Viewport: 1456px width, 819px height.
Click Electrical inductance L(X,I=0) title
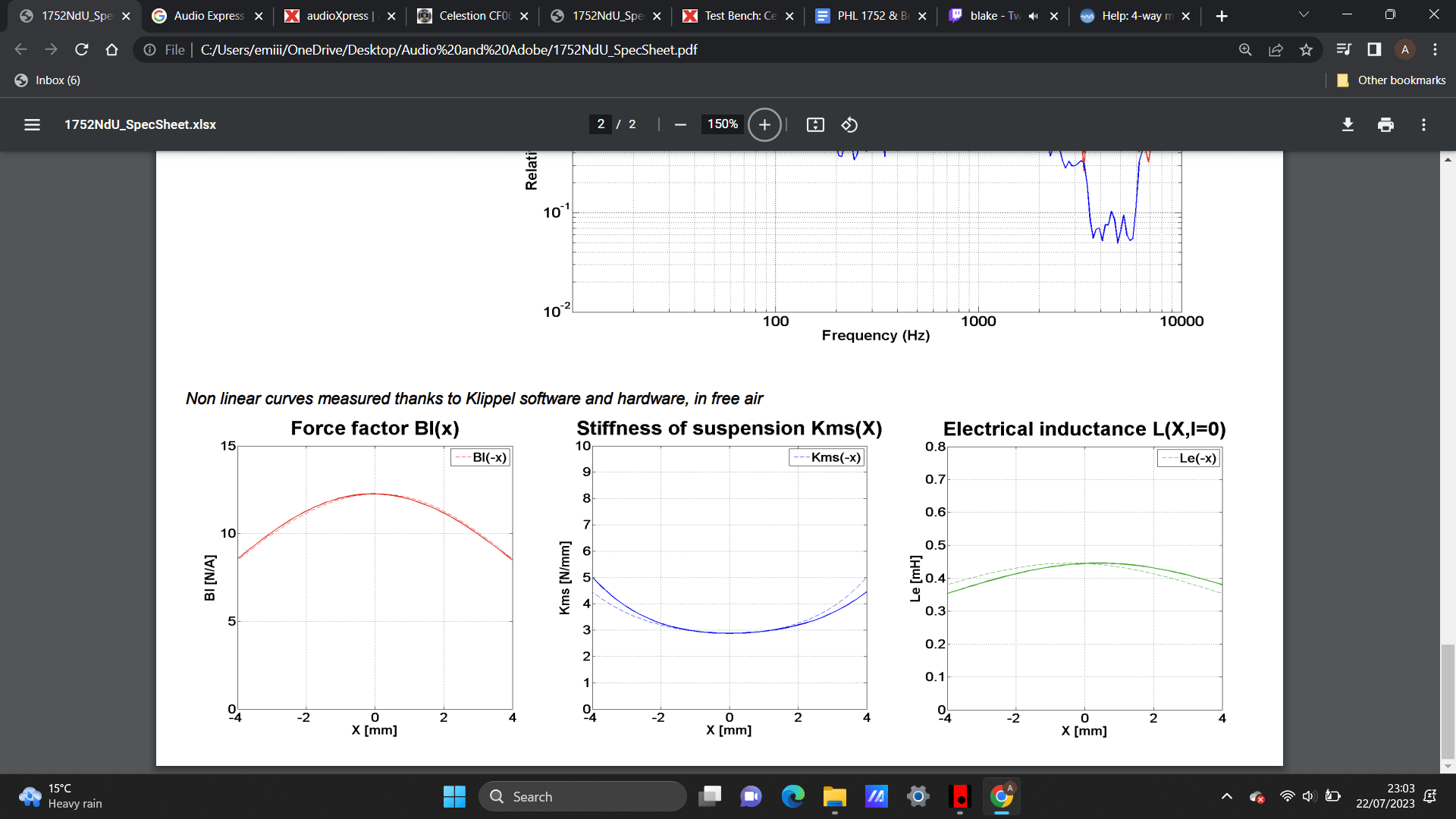[1084, 429]
